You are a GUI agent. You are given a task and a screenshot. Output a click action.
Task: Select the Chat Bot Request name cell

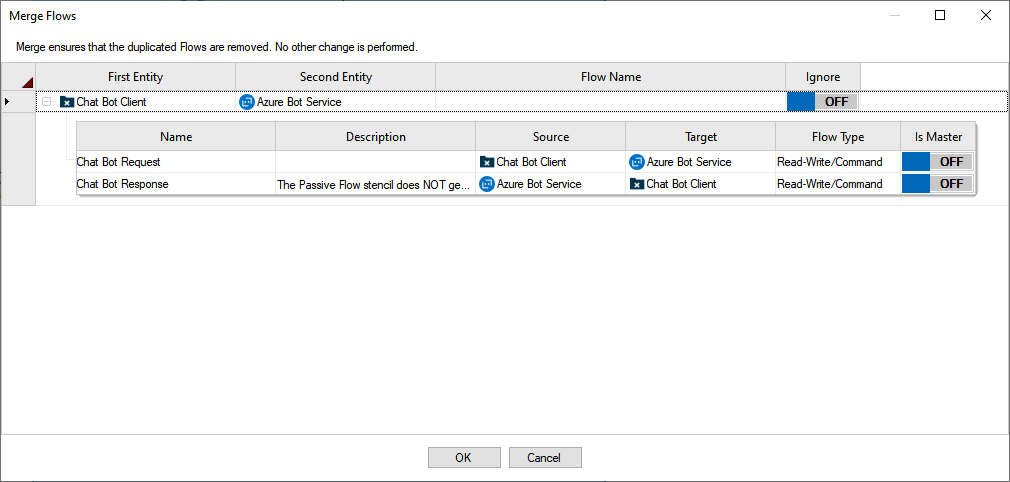(176, 162)
